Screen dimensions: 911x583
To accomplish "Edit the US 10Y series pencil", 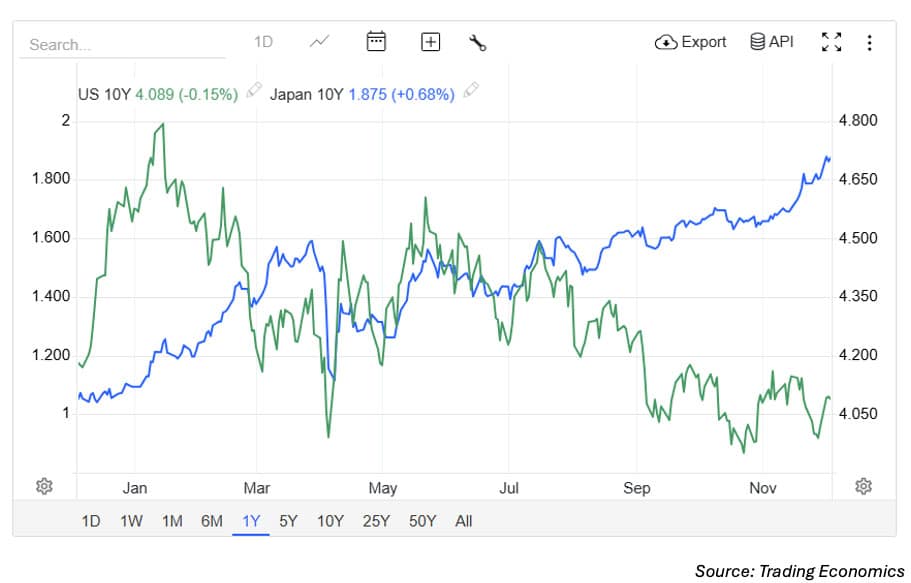I will 254,92.
